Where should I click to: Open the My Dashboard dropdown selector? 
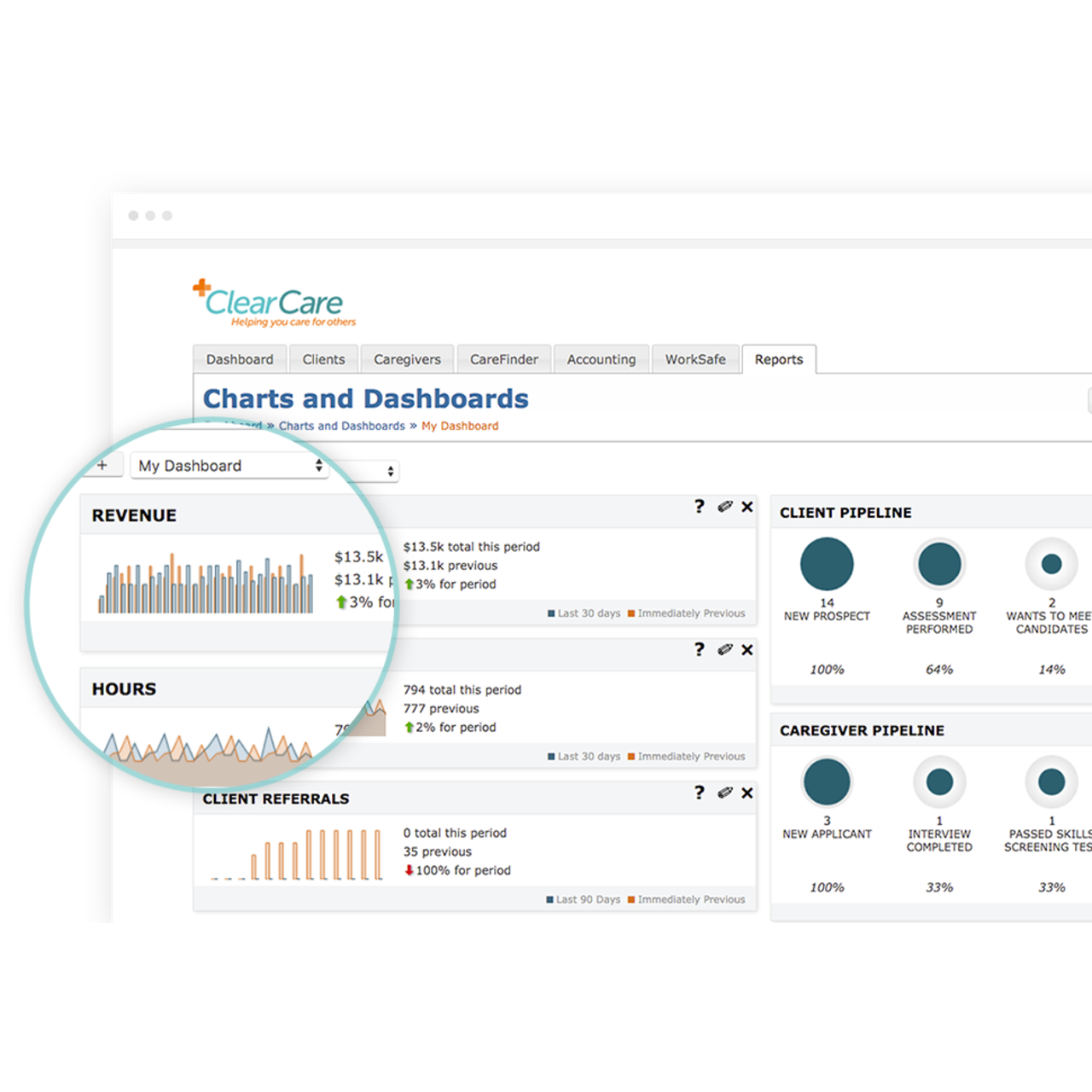[229, 466]
